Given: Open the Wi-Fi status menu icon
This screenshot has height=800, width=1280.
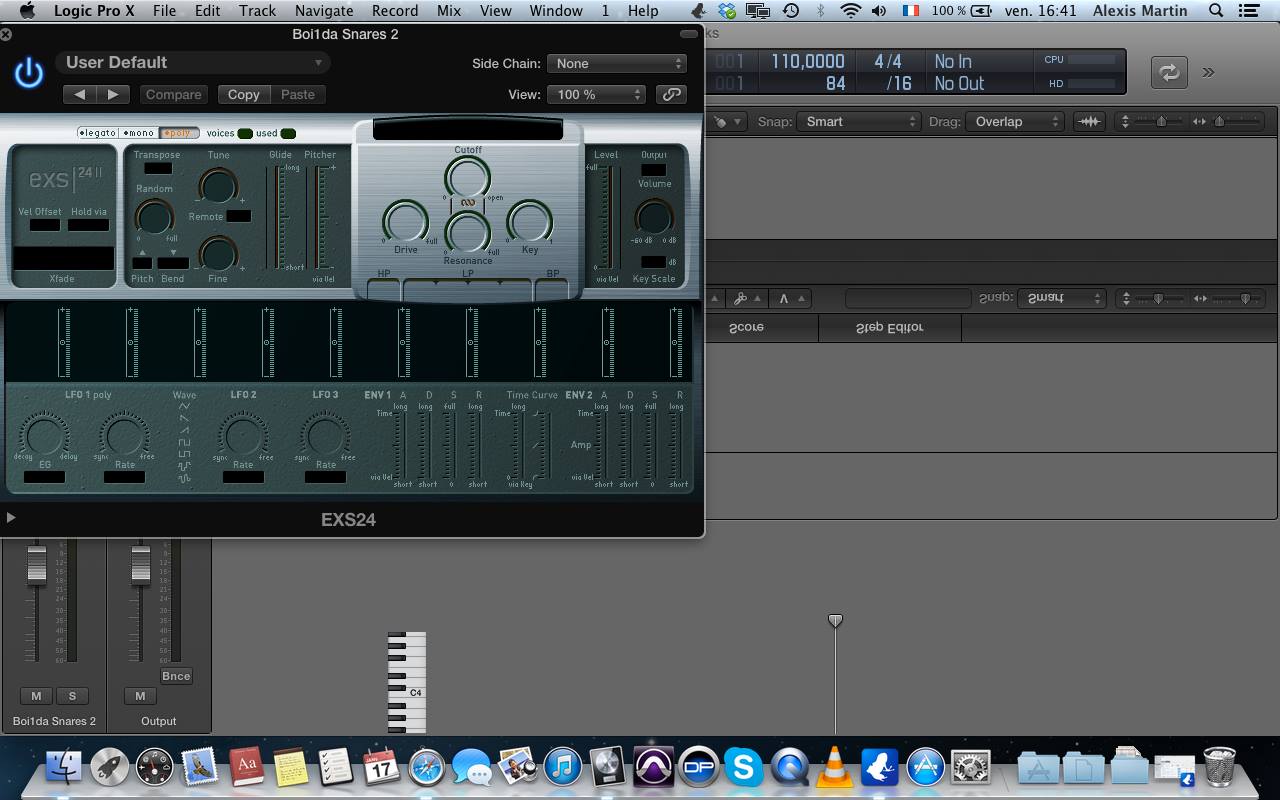Looking at the screenshot, I should coord(851,10).
